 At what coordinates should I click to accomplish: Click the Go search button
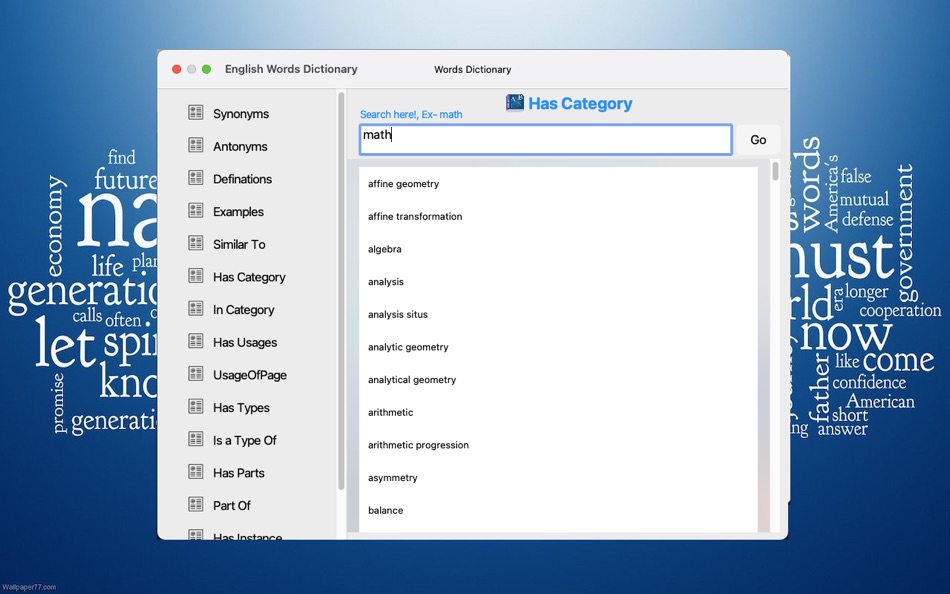pyautogui.click(x=758, y=140)
